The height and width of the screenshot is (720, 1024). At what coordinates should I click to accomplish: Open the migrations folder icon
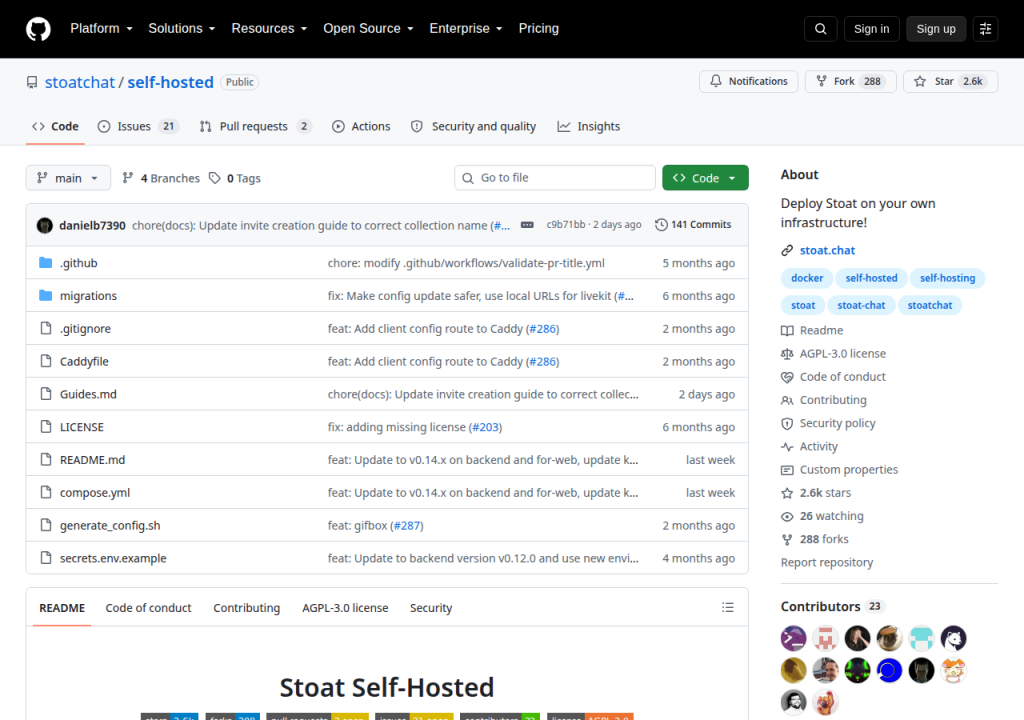click(x=45, y=295)
